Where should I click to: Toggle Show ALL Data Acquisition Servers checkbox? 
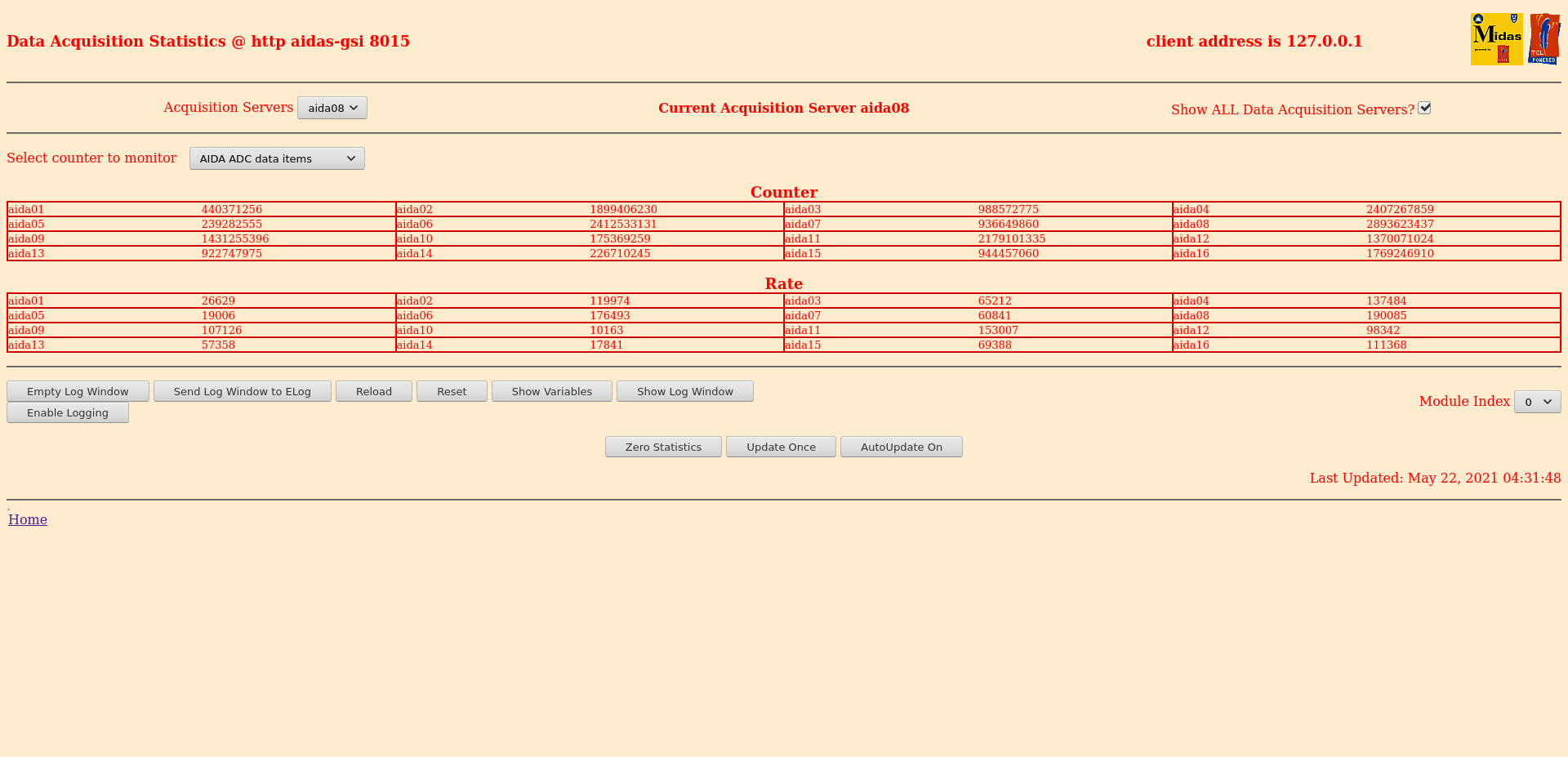(1424, 108)
